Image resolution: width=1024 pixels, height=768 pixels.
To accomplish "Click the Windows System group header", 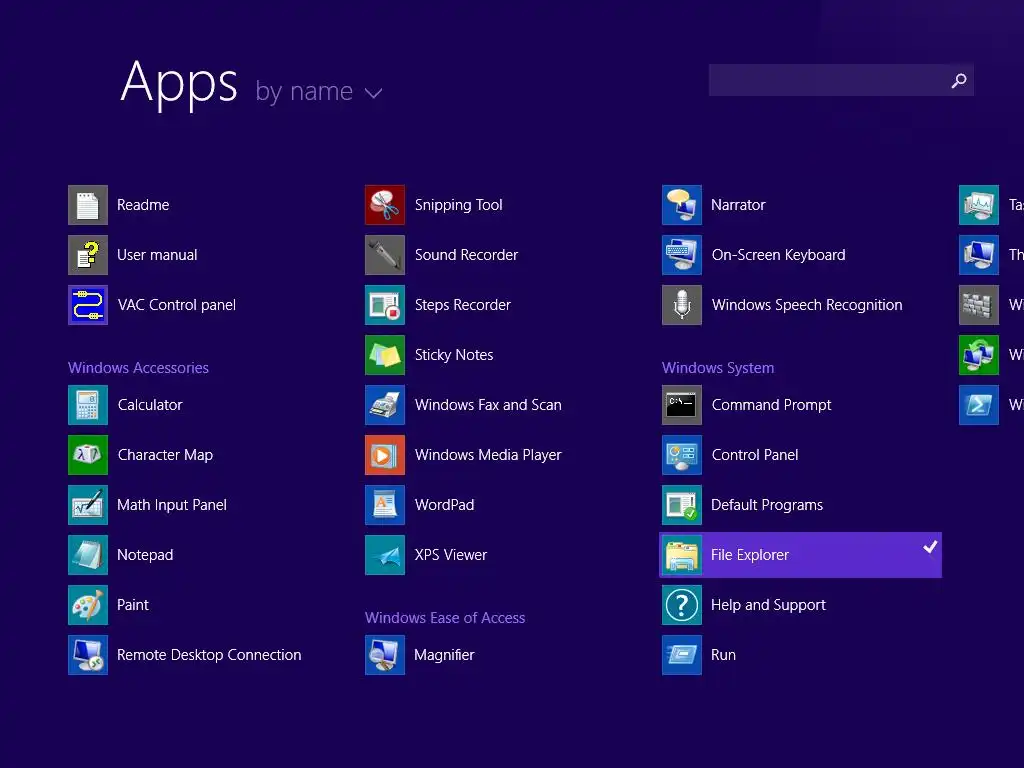I will coord(718,368).
